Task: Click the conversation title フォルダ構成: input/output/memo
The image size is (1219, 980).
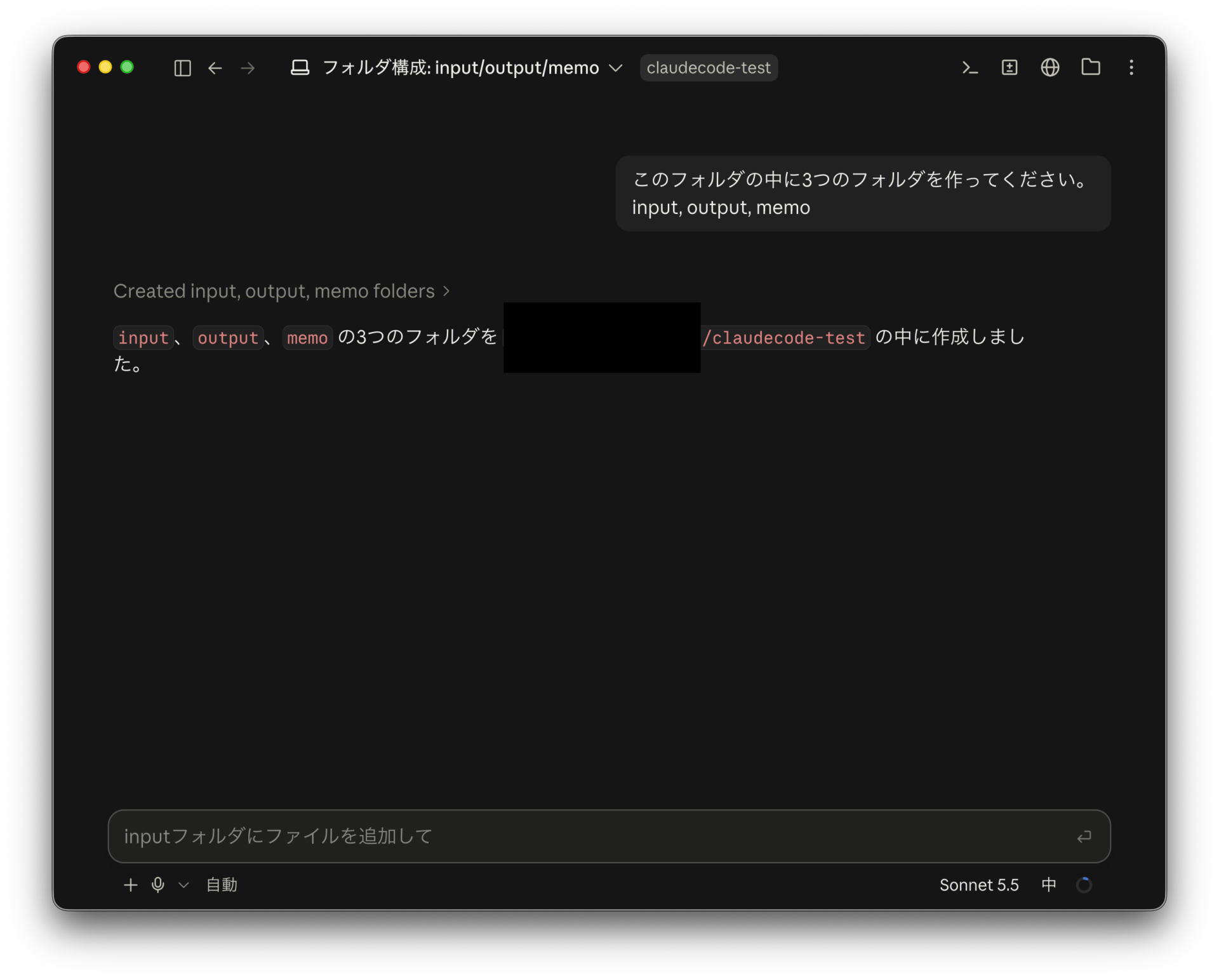Action: (x=460, y=68)
